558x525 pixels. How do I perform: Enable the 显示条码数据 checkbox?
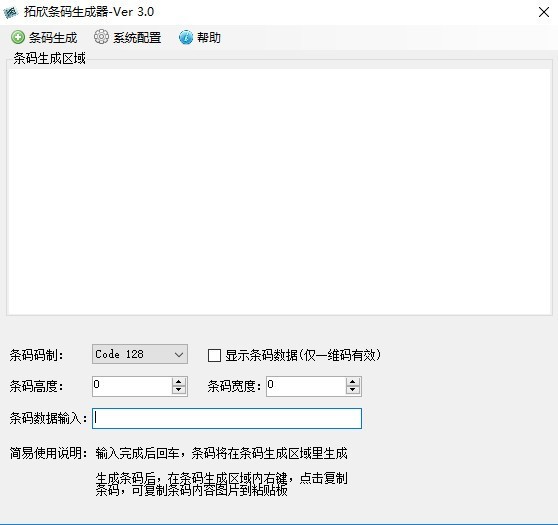[x=214, y=355]
